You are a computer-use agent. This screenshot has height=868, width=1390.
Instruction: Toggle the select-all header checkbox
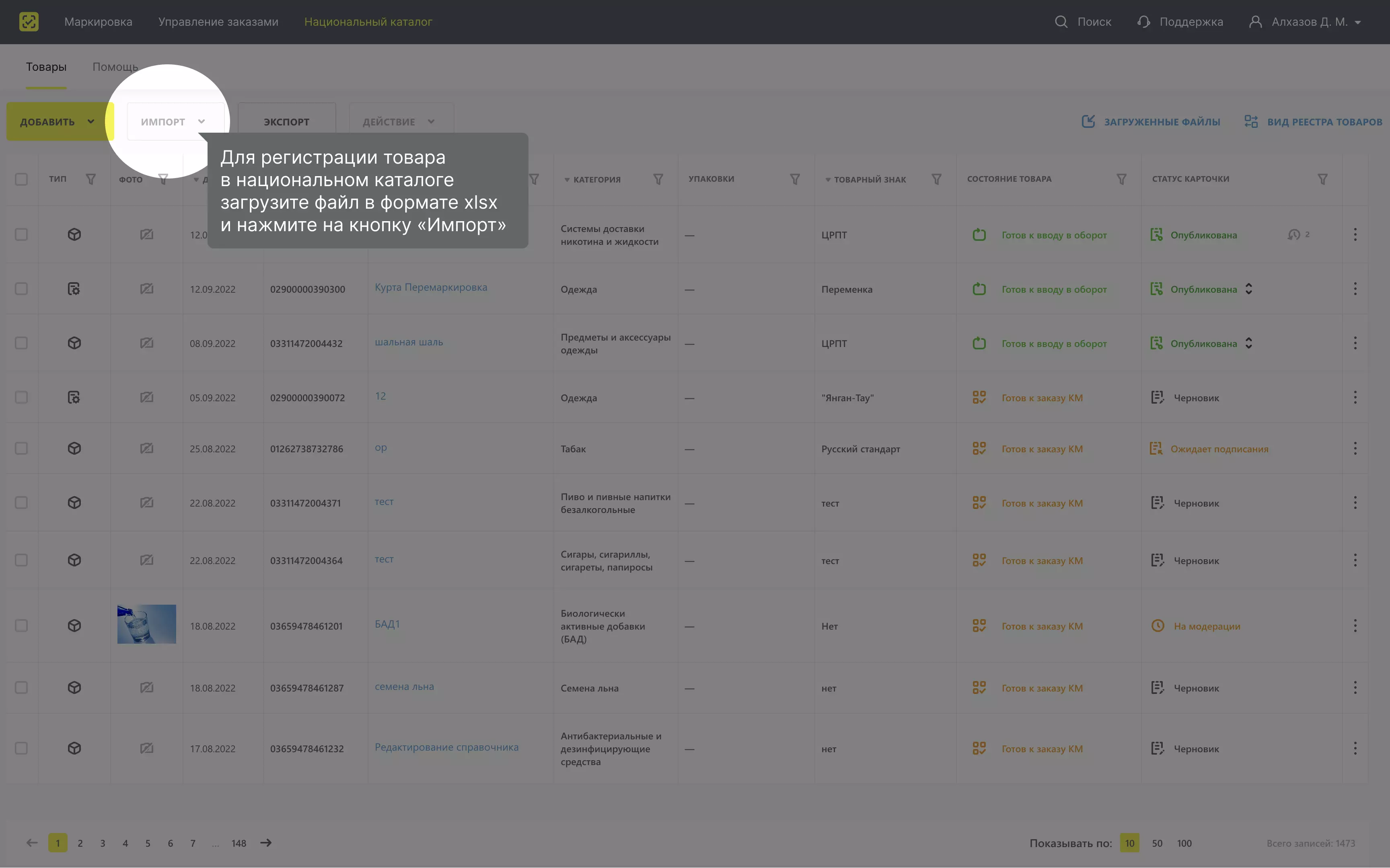click(x=21, y=179)
